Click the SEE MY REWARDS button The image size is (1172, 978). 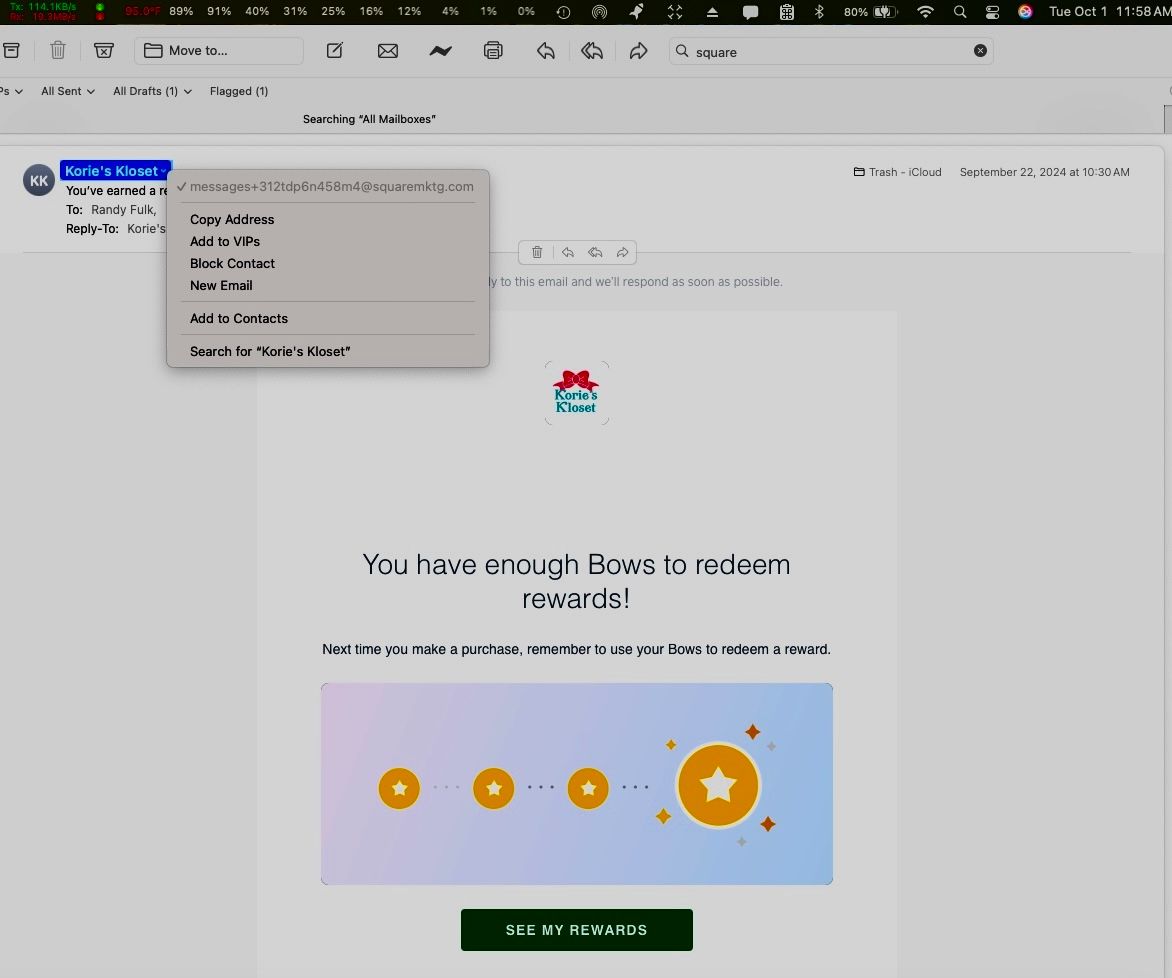[576, 930]
